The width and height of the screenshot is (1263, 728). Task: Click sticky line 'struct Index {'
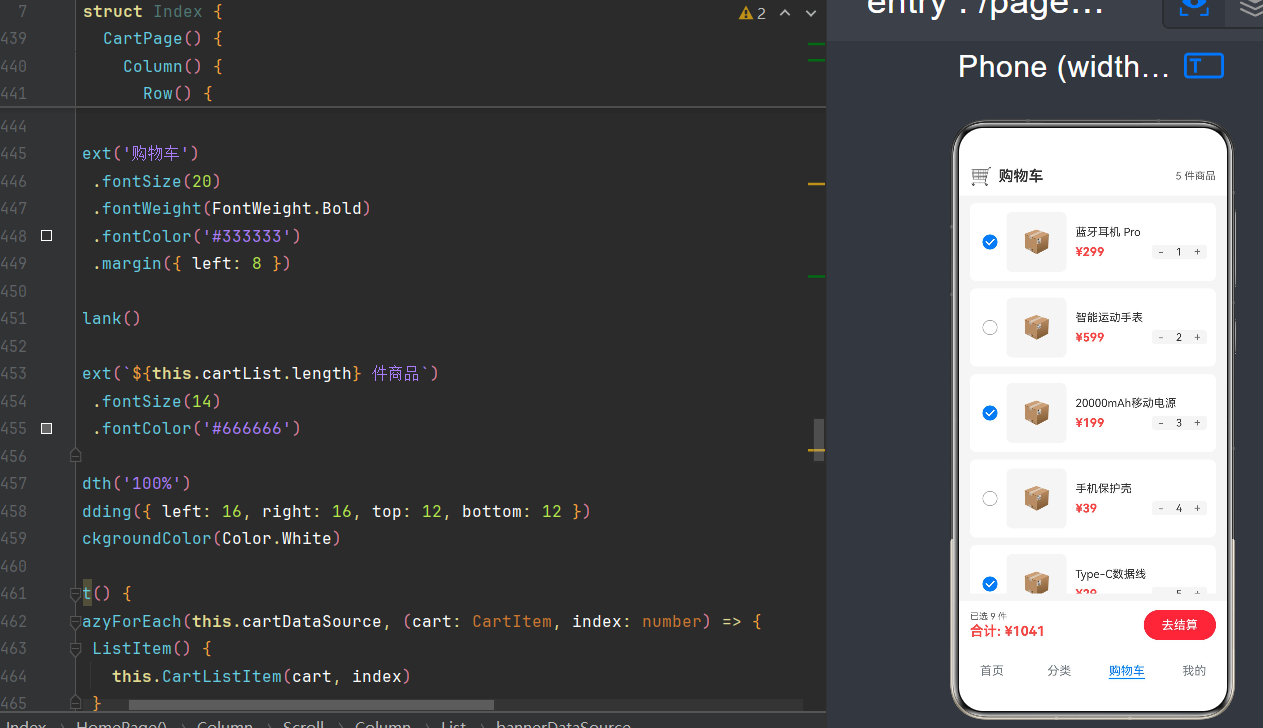coord(152,12)
